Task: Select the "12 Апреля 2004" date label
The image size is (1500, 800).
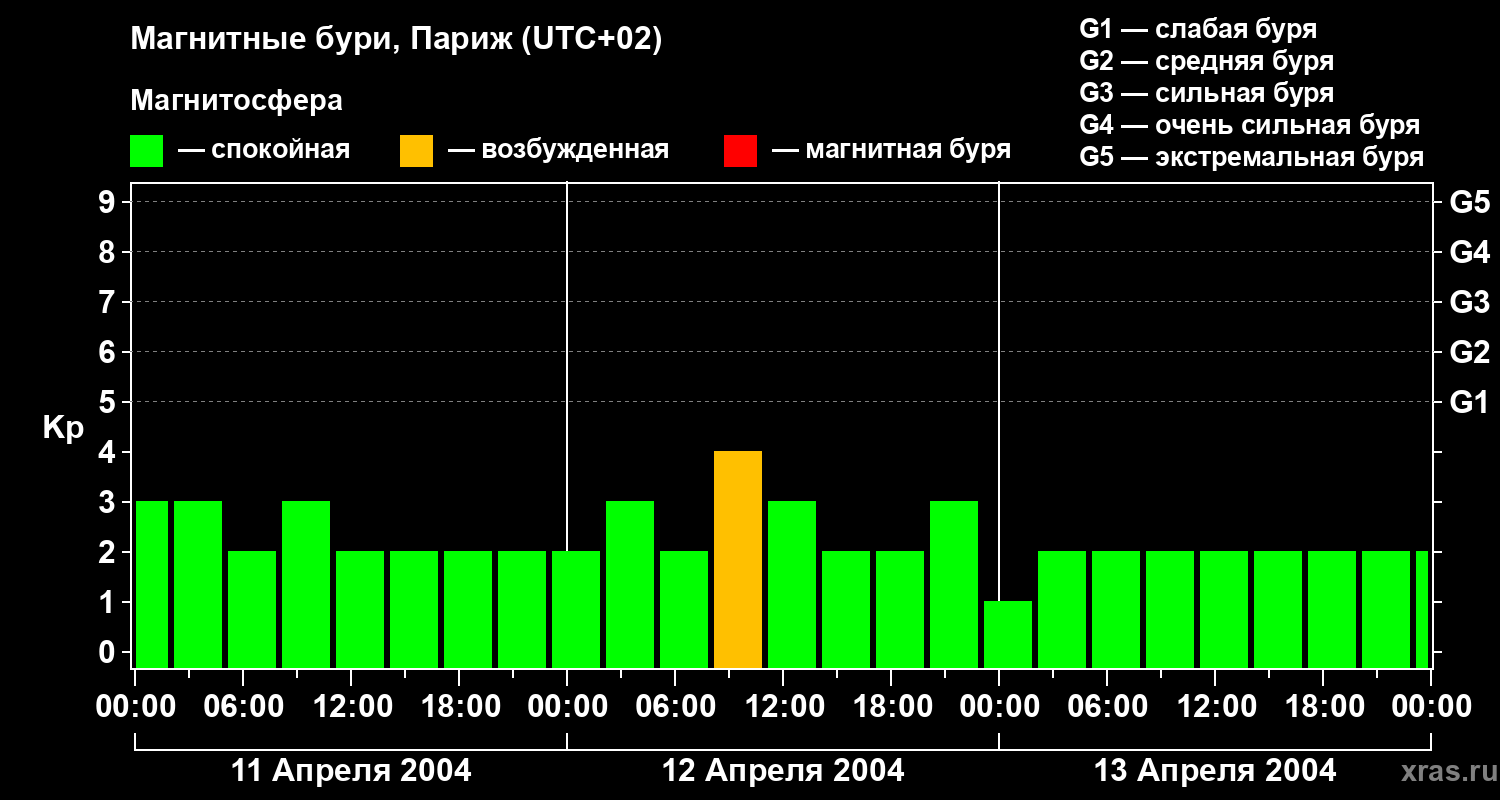Action: pos(783,770)
